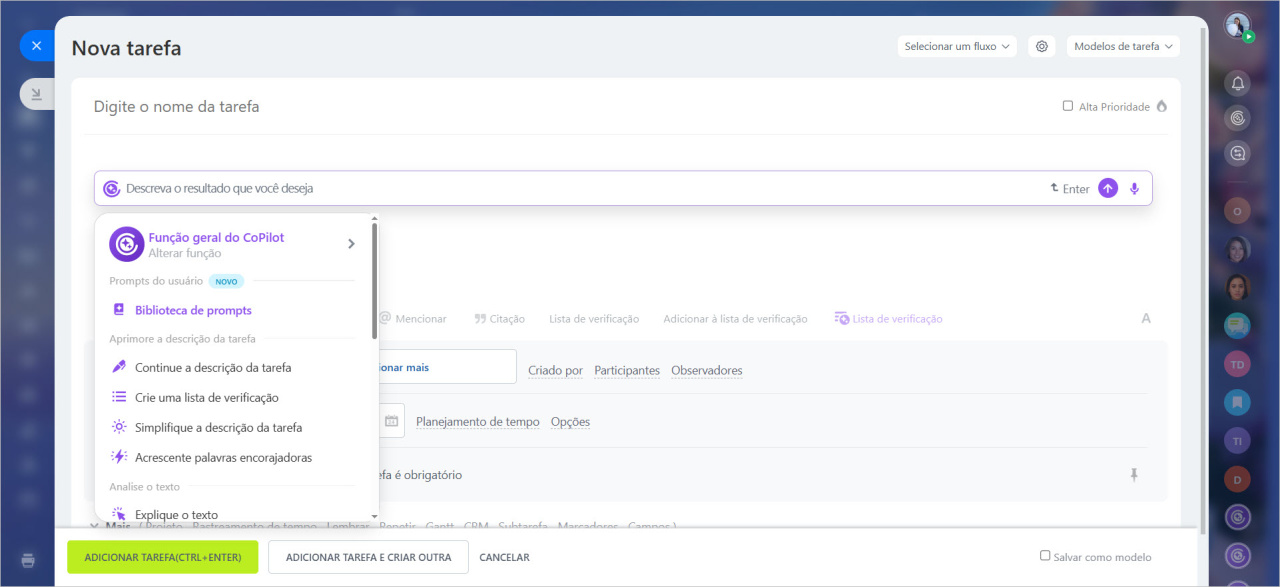Click the collapse arrow icon below close button
Image resolution: width=1280 pixels, height=587 pixels.
[x=37, y=94]
